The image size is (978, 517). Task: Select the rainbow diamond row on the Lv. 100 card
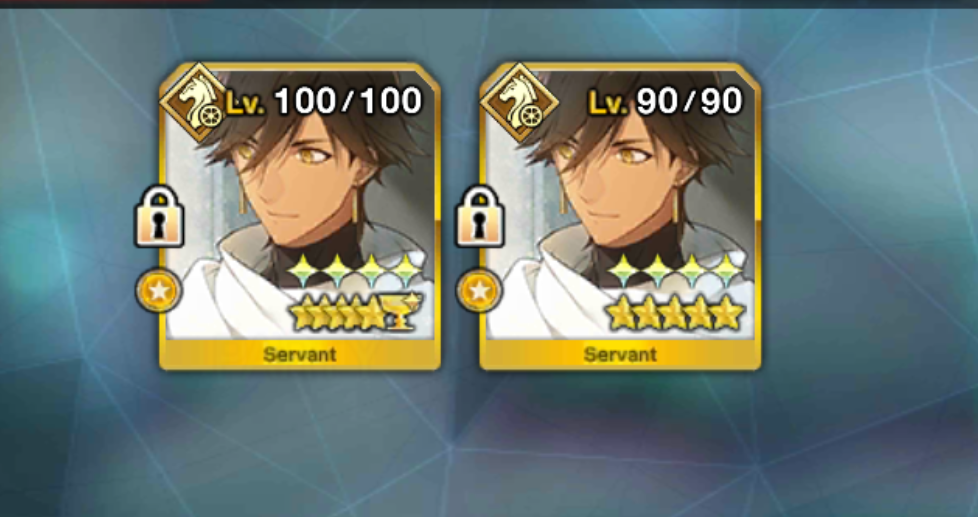[356, 270]
